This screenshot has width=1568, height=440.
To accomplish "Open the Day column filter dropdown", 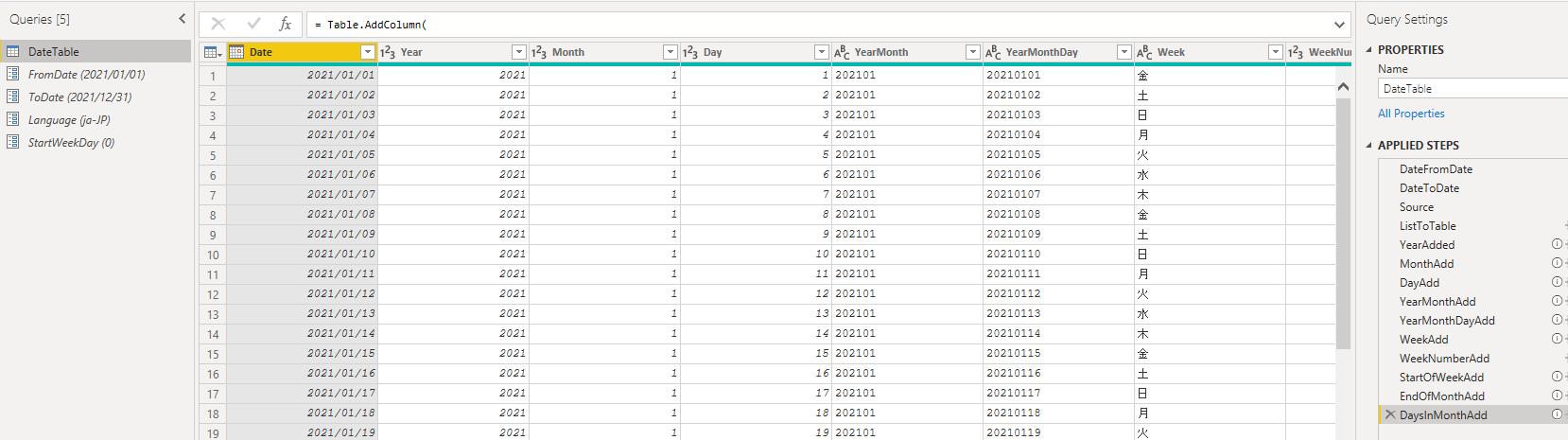I will (x=822, y=52).
